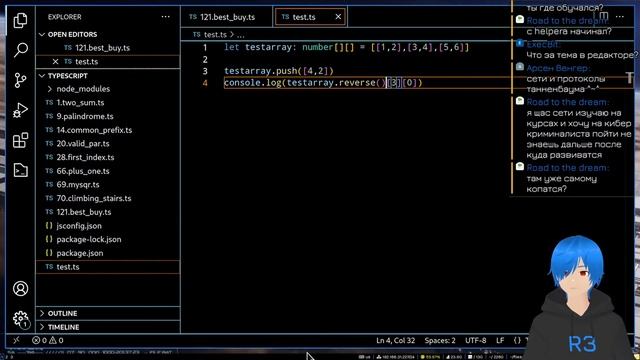Click 'let testarray' declaration on line 1
The image size is (640, 360).
[x=260, y=47]
